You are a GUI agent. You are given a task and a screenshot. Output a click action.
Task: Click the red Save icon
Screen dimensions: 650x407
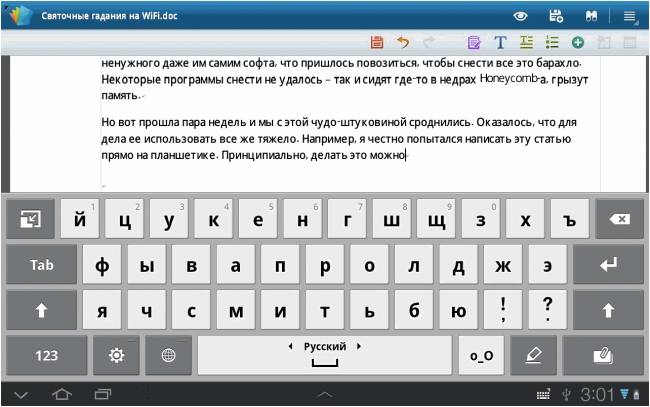[x=377, y=42]
